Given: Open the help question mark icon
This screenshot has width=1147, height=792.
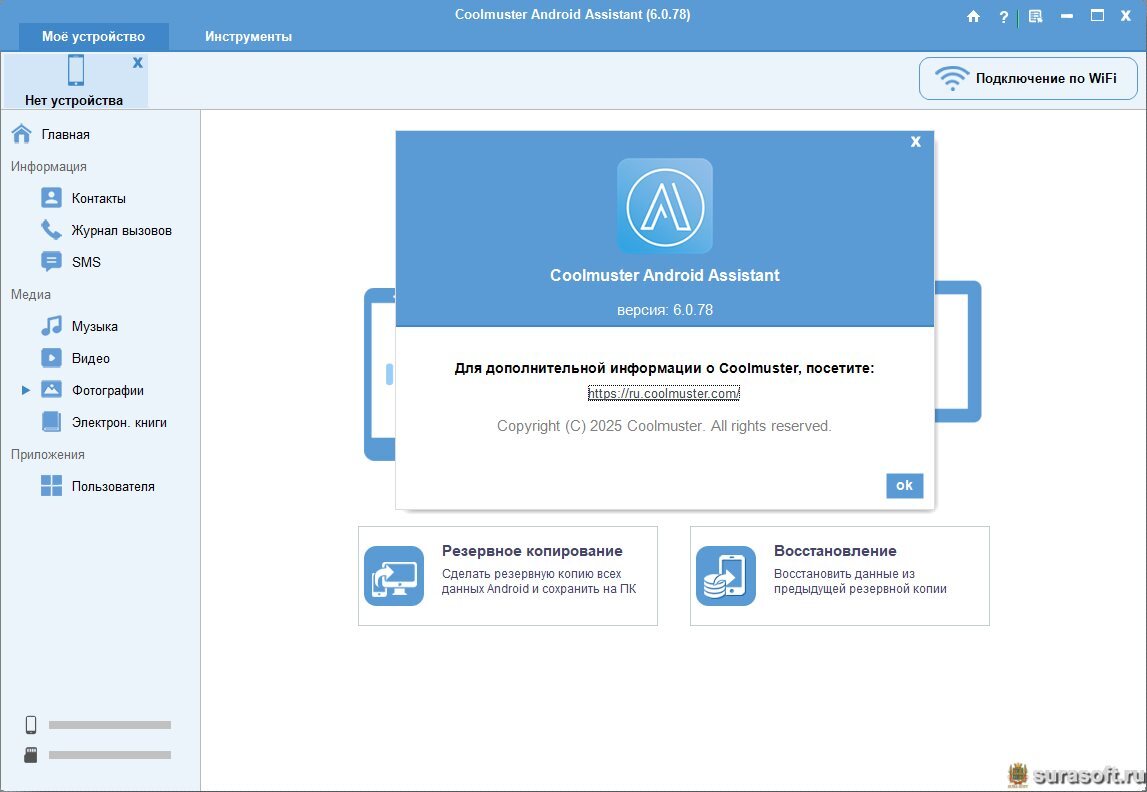Looking at the screenshot, I should 1004,16.
